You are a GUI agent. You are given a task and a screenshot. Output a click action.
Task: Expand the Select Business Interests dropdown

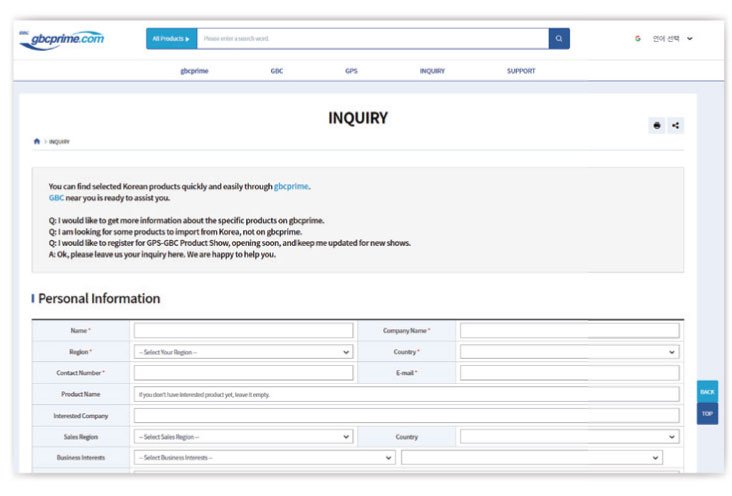pyautogui.click(x=264, y=457)
